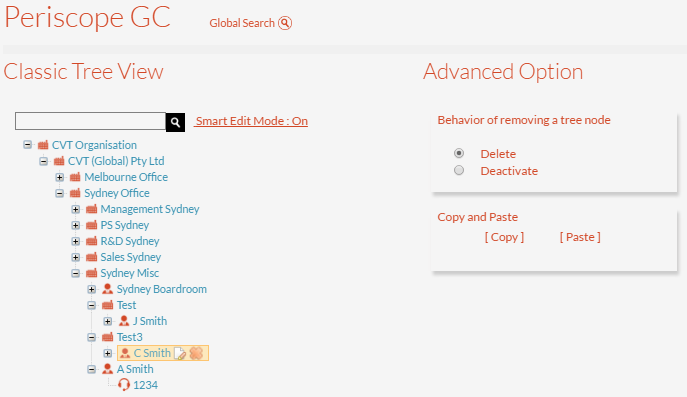
Task: Click the PS Sydney folder icon
Action: pos(92,225)
